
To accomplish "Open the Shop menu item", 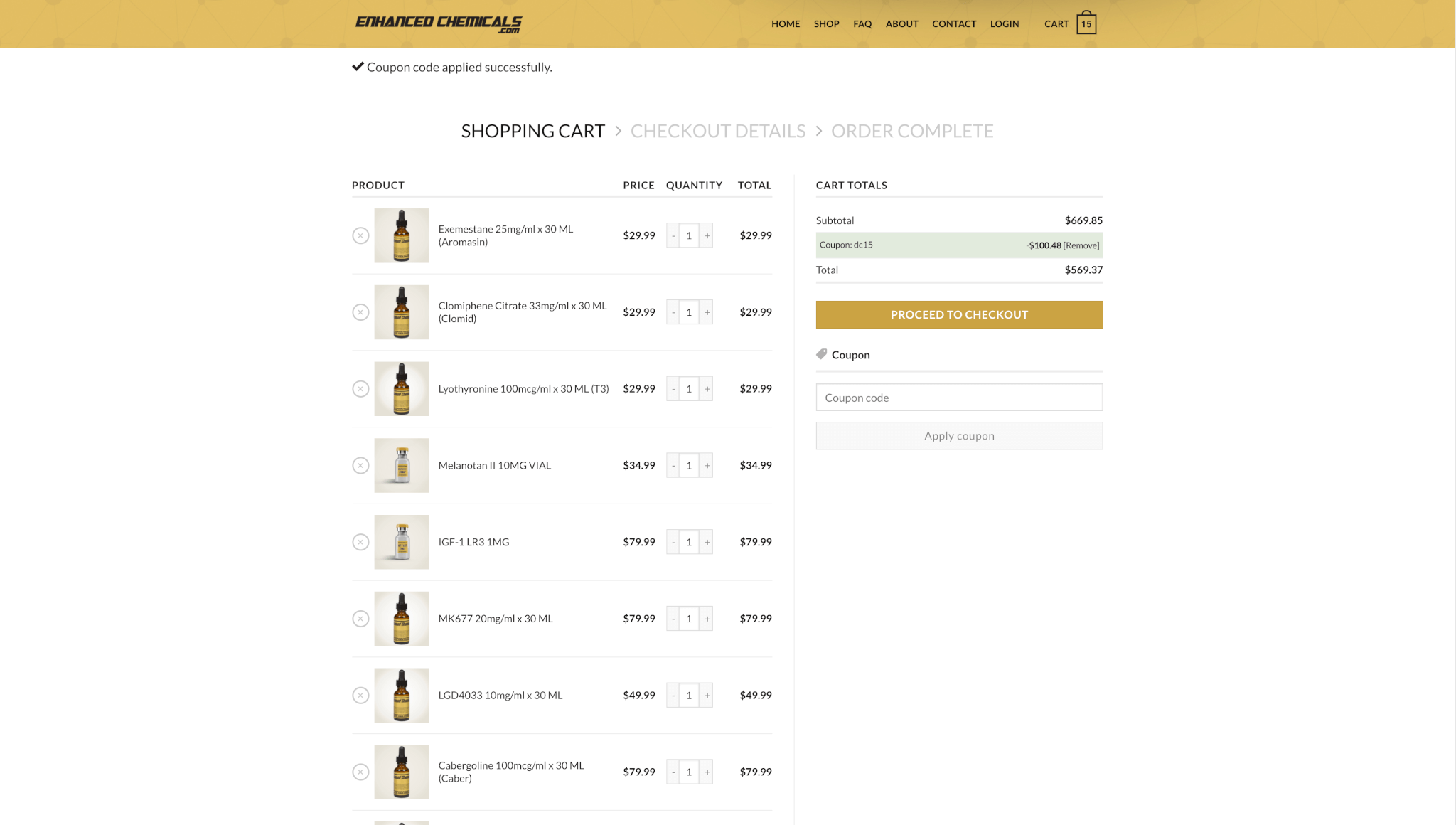I will 826,23.
